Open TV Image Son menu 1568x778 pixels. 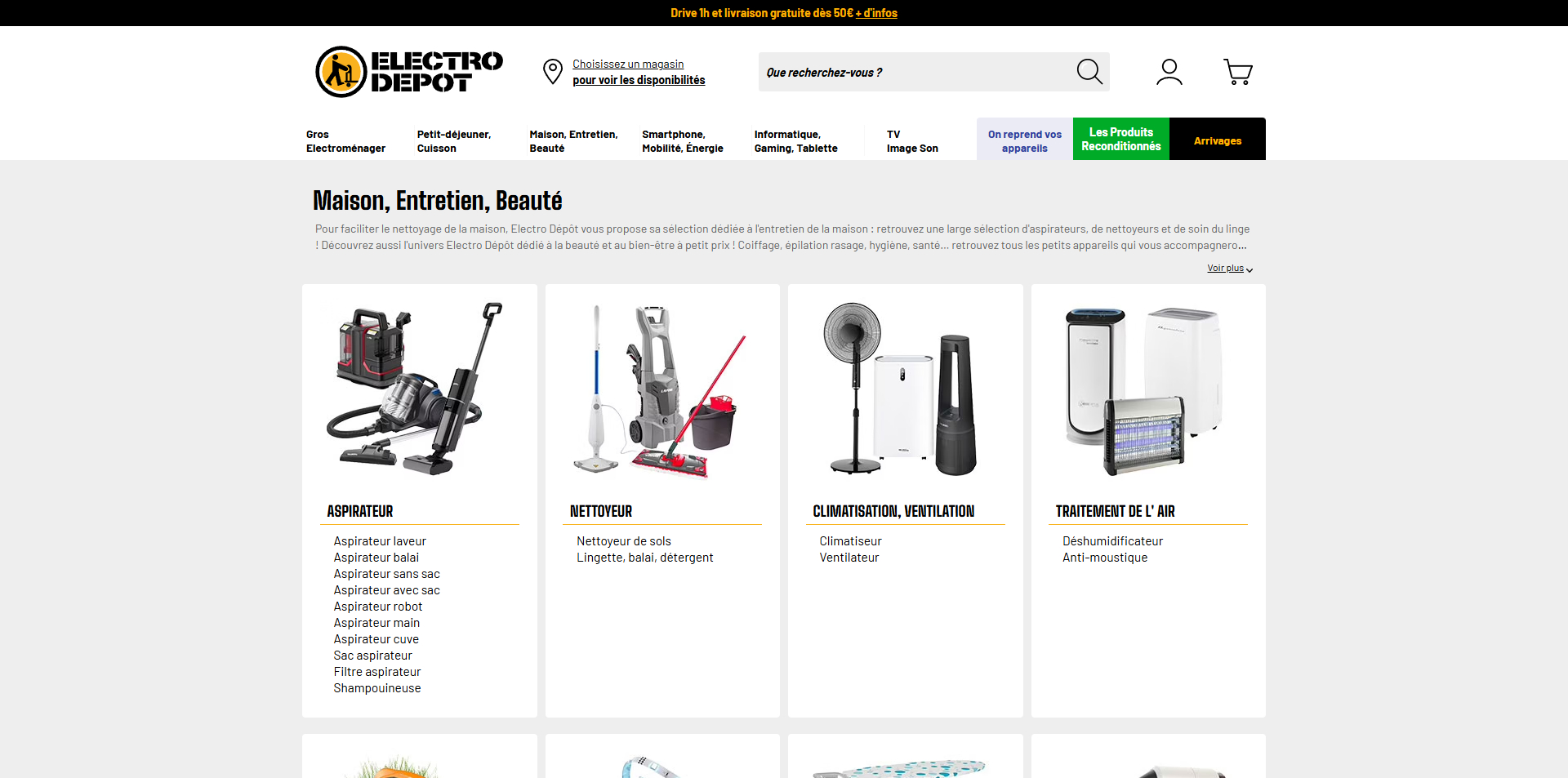912,141
